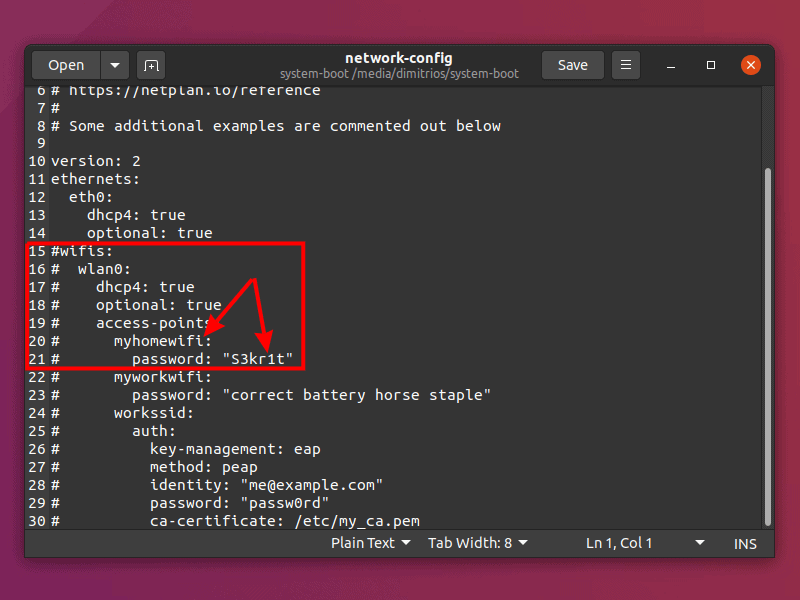The width and height of the screenshot is (800, 600).
Task: Click the Ln 1, Col 1 position indicator
Action: point(619,543)
